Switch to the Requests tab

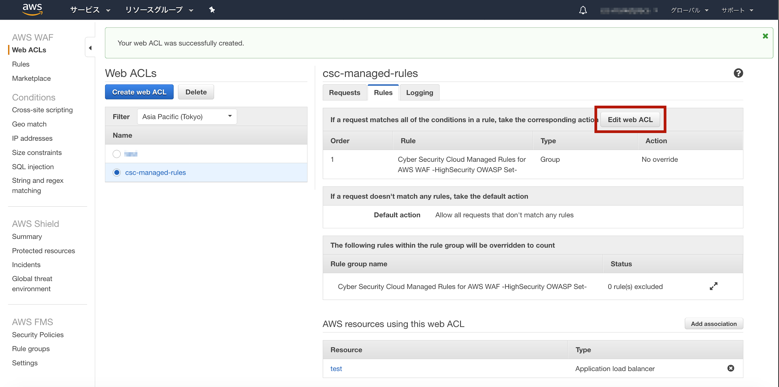344,92
